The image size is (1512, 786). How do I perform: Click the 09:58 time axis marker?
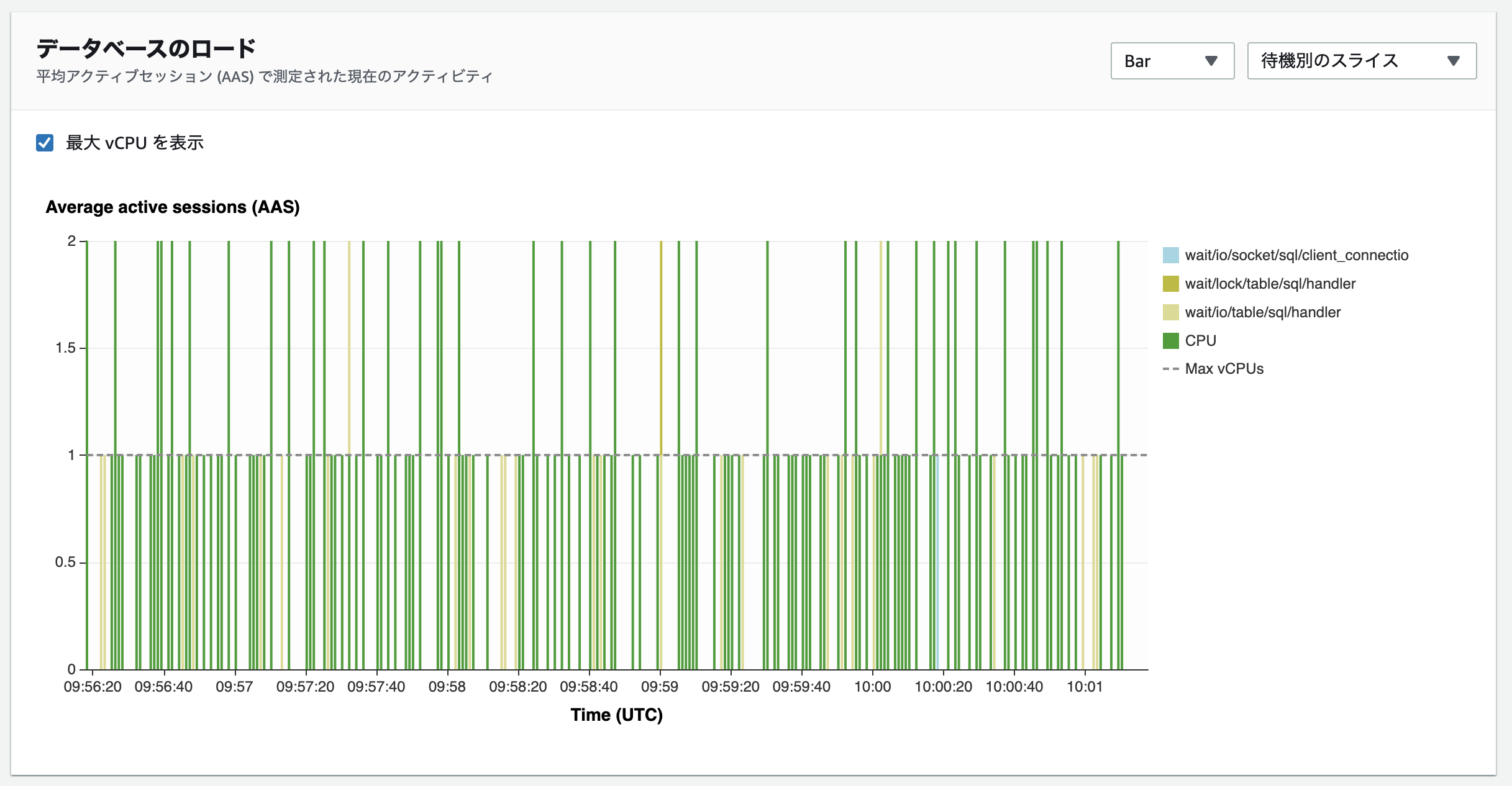(x=447, y=687)
